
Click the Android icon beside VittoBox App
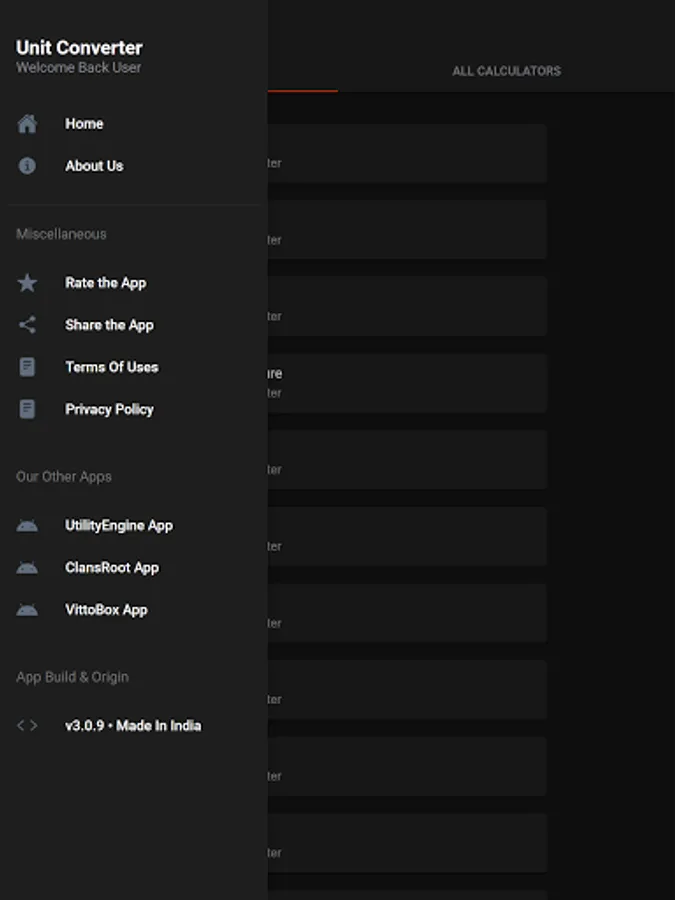27,610
